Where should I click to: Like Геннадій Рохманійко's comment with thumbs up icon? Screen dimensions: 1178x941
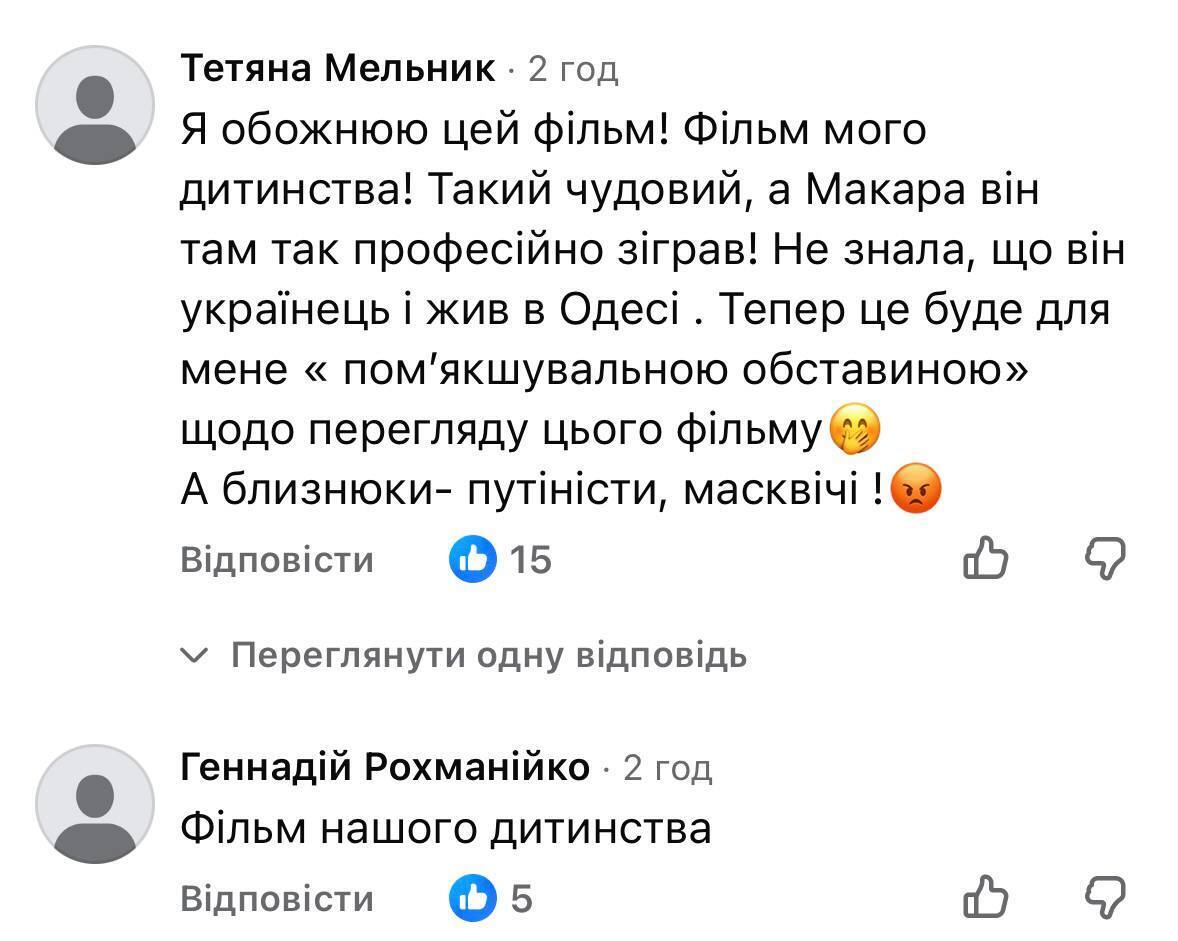[985, 898]
